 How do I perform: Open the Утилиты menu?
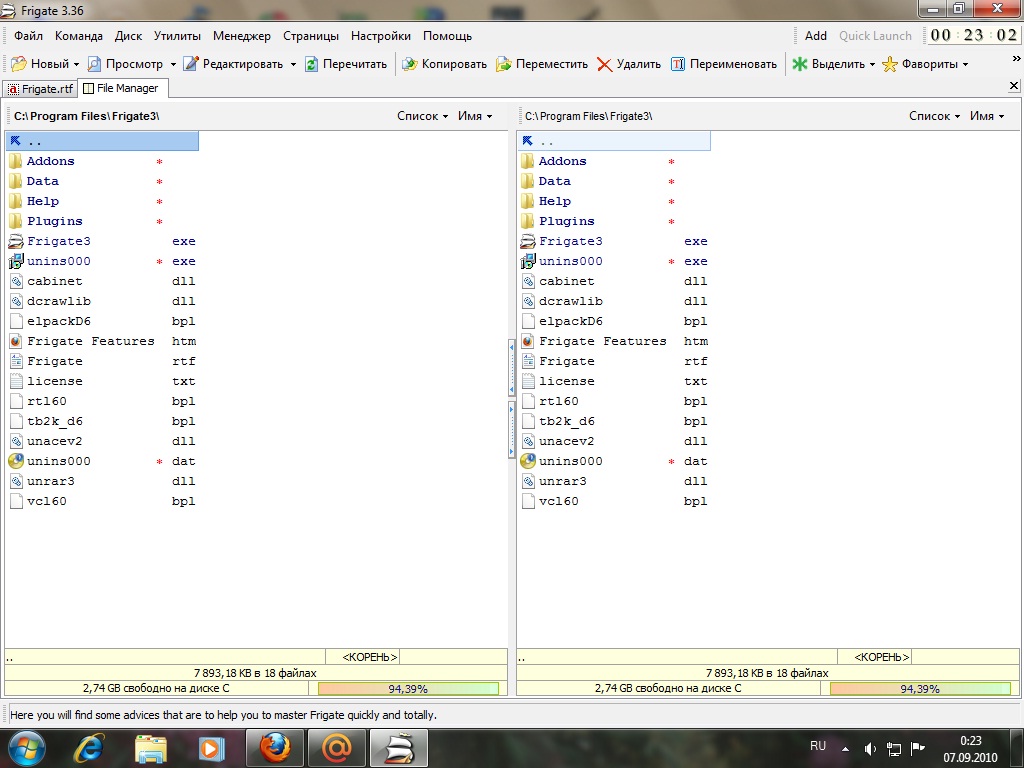coord(177,36)
